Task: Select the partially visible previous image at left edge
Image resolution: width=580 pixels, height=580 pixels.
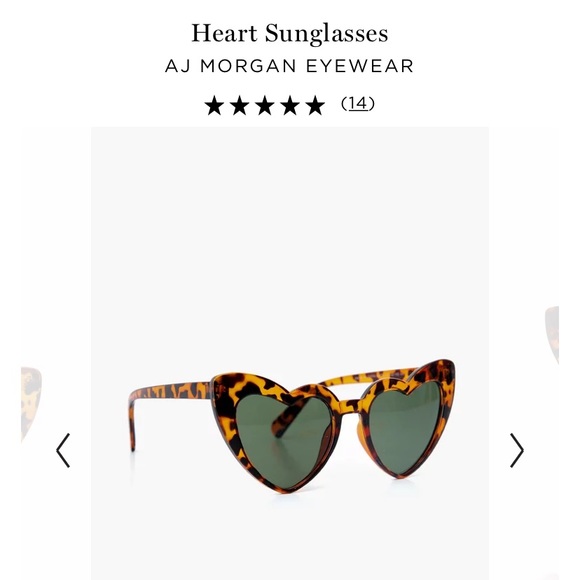Action: 31,404
